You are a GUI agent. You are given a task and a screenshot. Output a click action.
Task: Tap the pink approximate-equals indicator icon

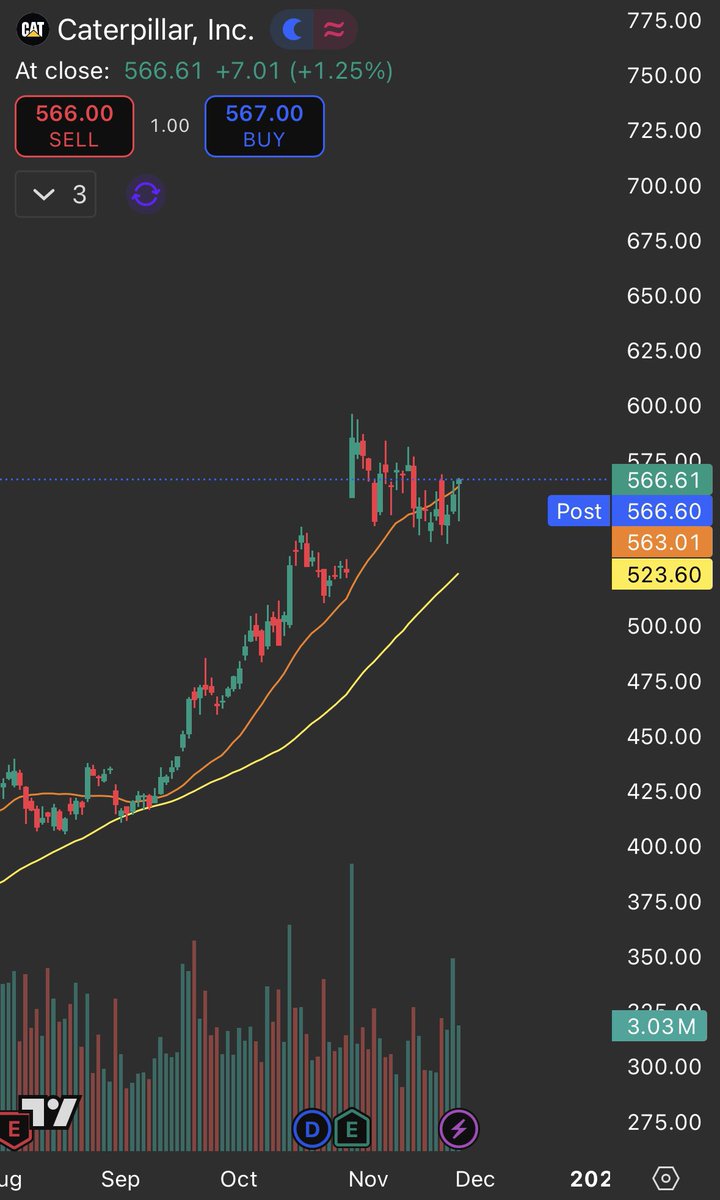point(334,30)
